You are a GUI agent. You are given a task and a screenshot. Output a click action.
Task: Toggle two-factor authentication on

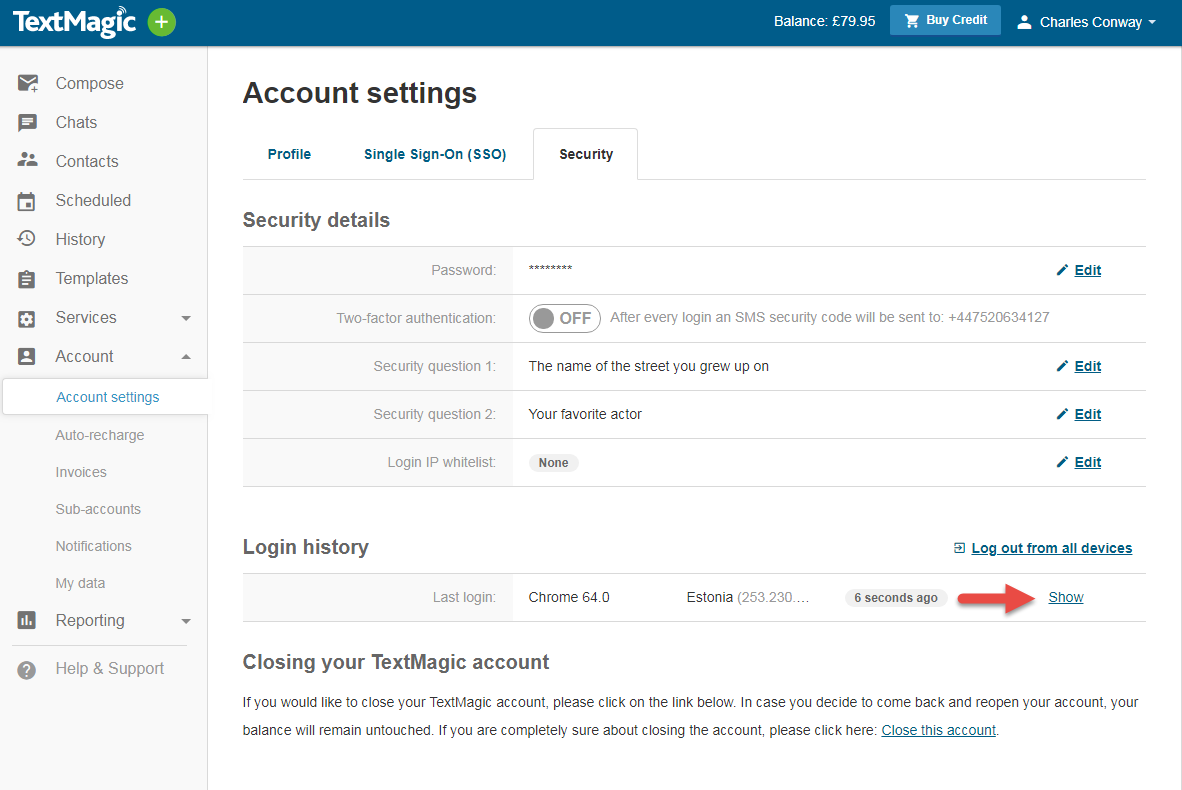pos(564,318)
